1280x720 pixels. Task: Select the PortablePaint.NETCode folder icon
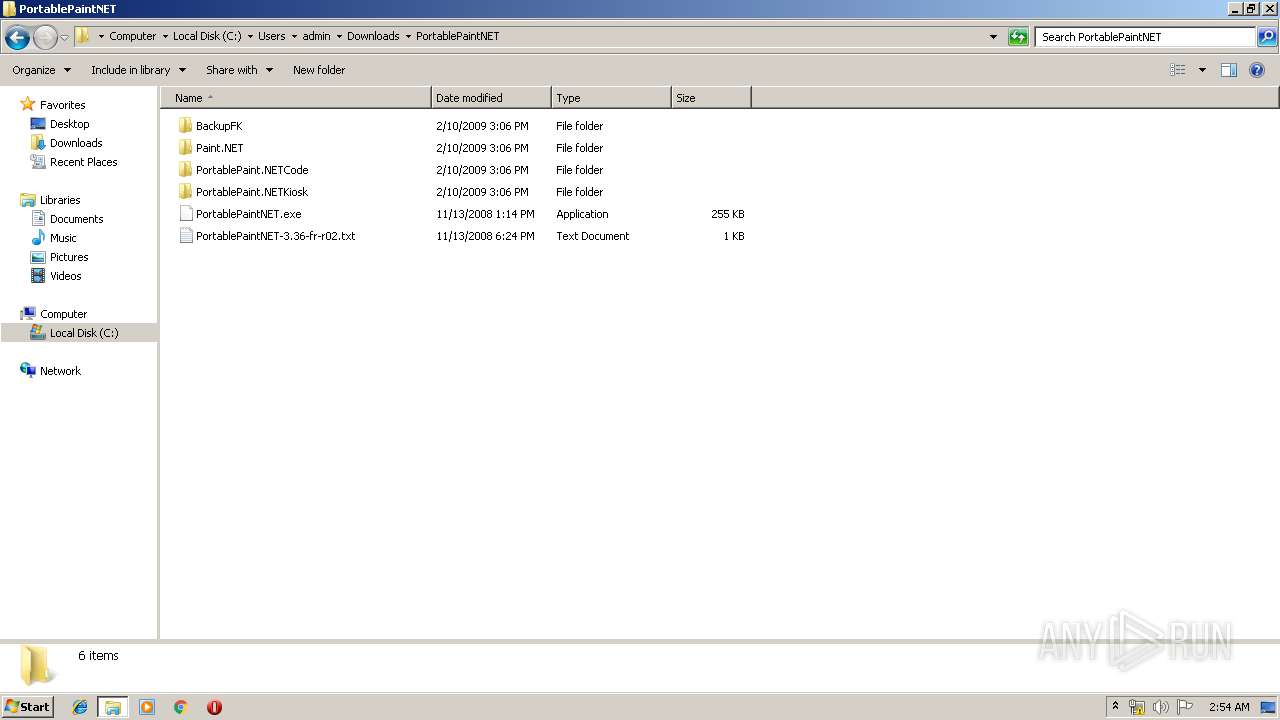[x=185, y=170]
